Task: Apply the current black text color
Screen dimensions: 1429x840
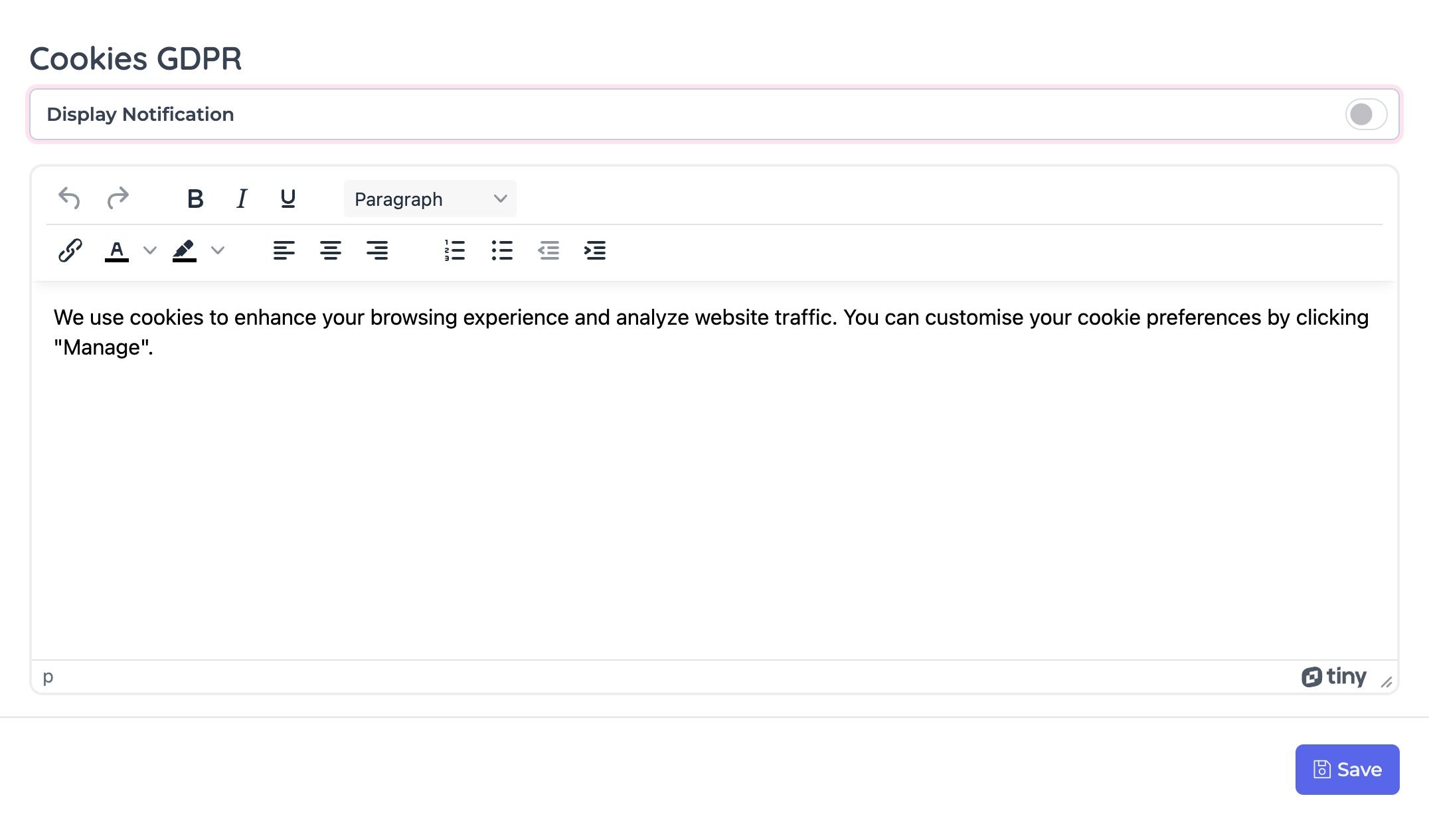Action: [x=117, y=250]
